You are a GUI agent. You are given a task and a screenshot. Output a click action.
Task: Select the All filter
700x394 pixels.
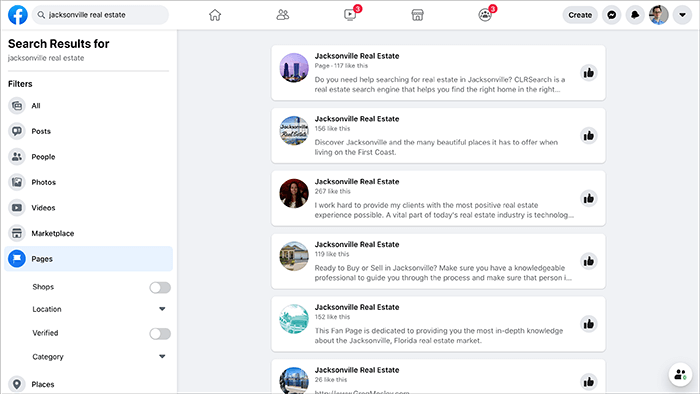coord(88,106)
